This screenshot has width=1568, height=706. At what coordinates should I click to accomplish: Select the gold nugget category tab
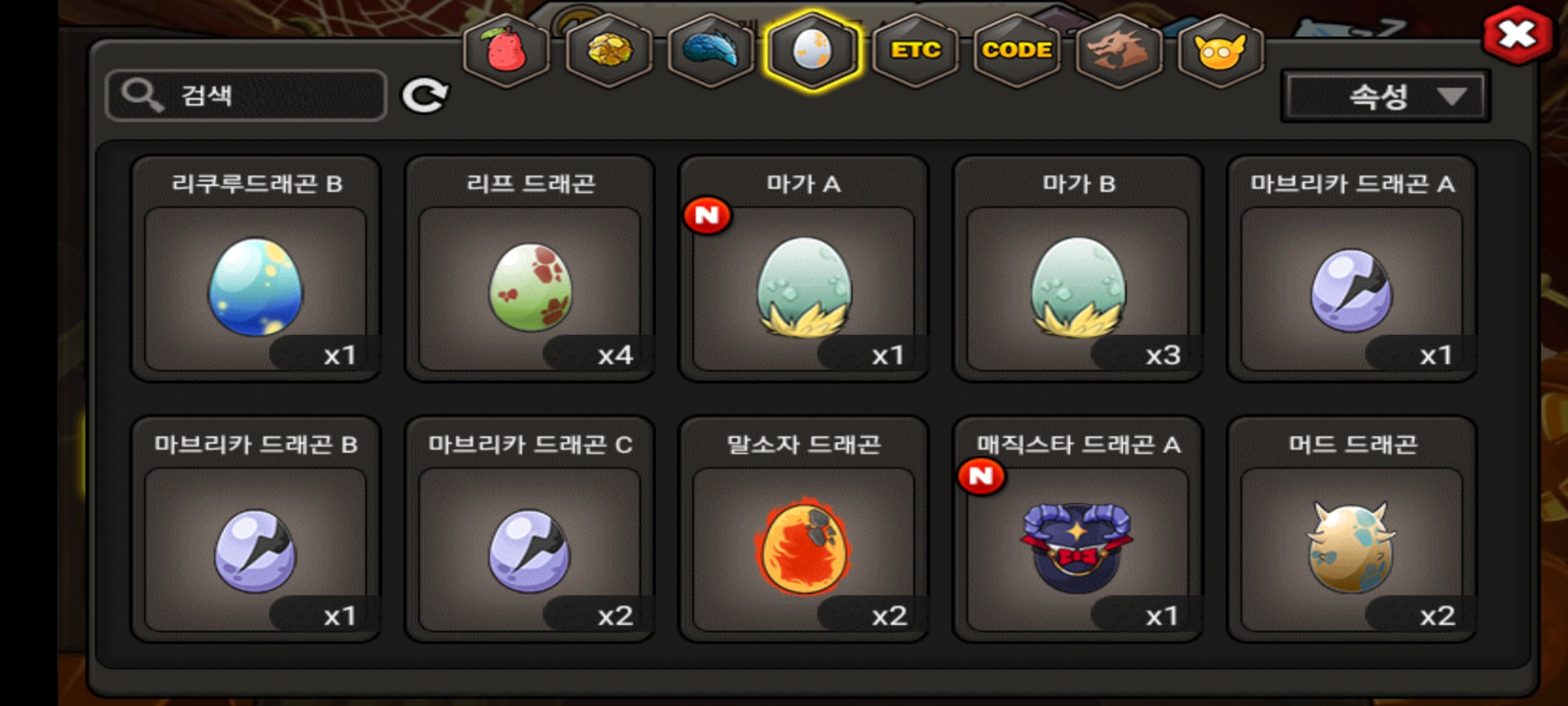608,50
